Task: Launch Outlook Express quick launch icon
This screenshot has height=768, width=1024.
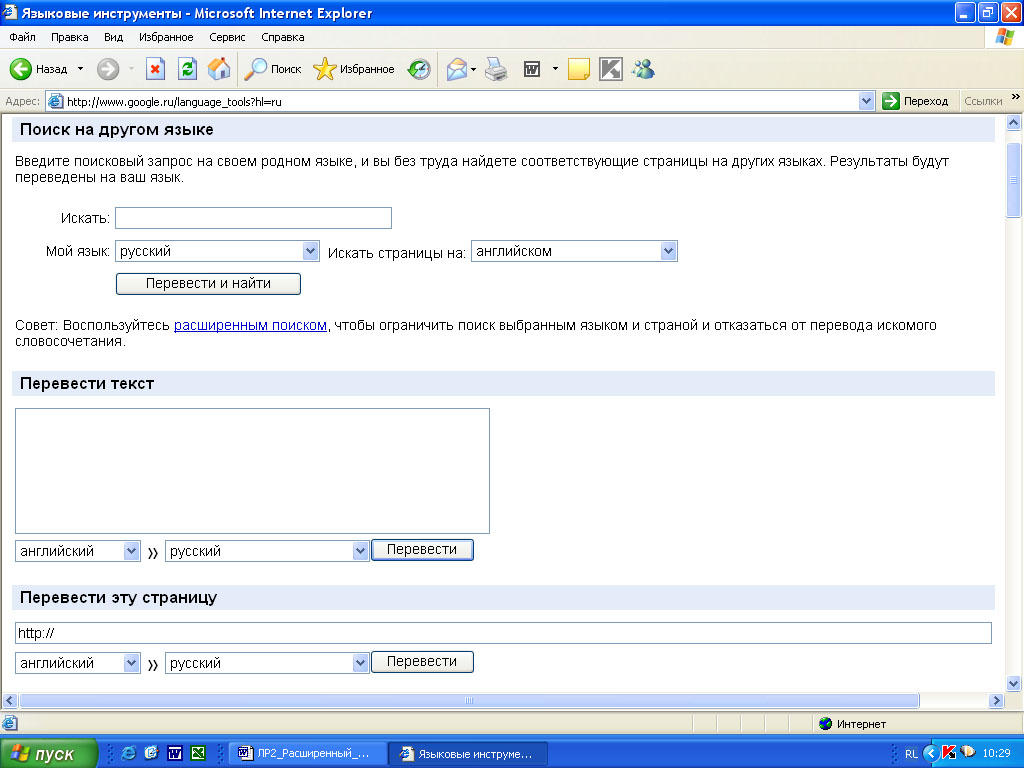Action: [152, 753]
